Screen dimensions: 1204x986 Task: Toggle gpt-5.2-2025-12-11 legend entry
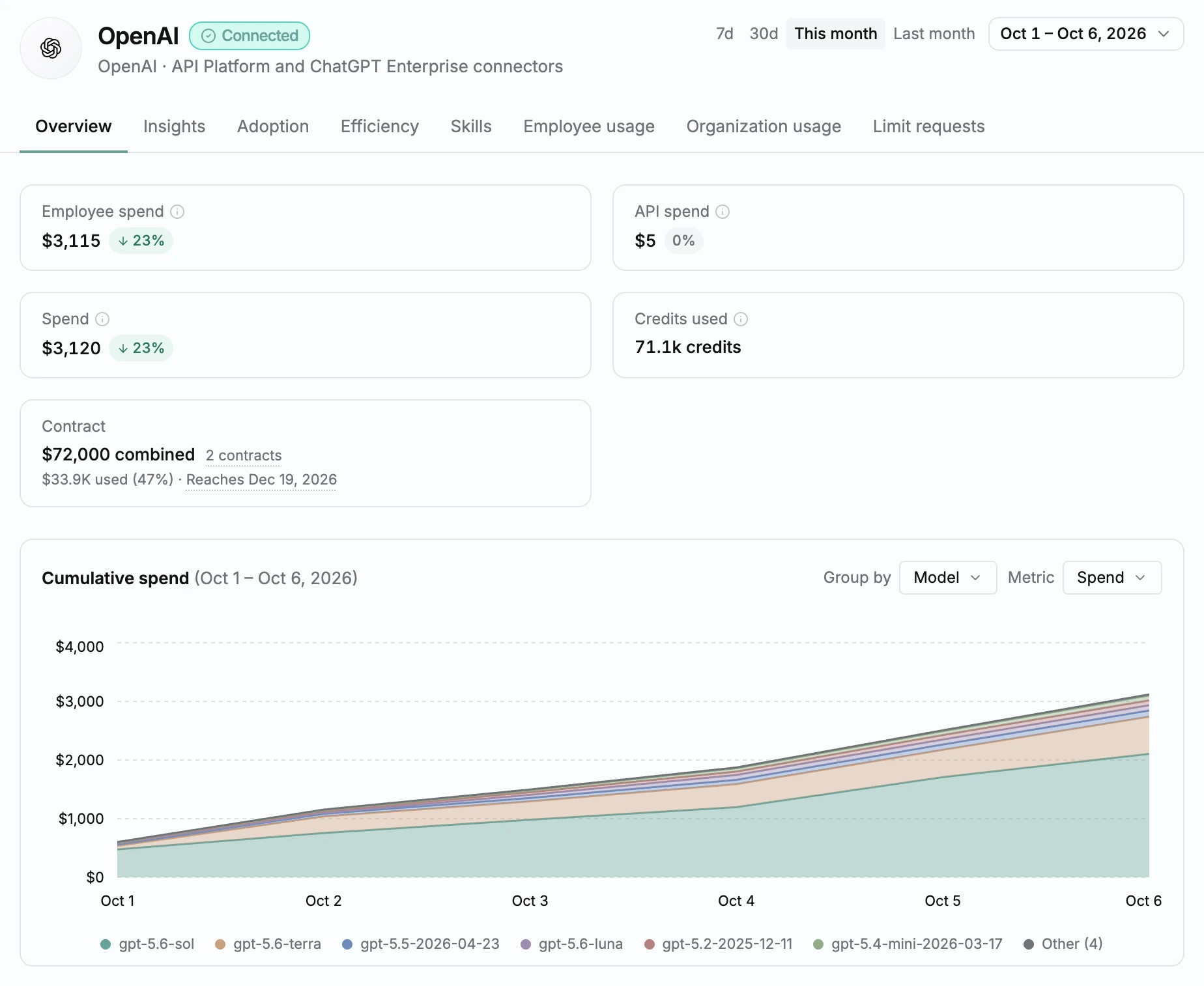coord(718,944)
